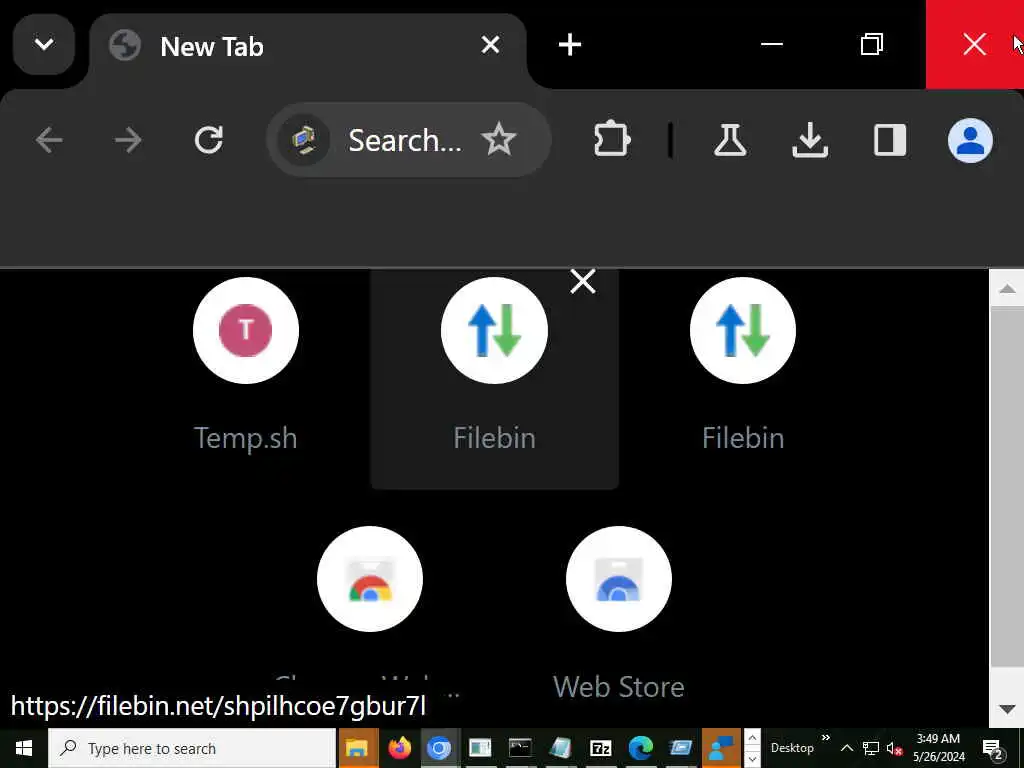Switch to Chromium in the taskbar
The image size is (1024, 768).
point(439,748)
